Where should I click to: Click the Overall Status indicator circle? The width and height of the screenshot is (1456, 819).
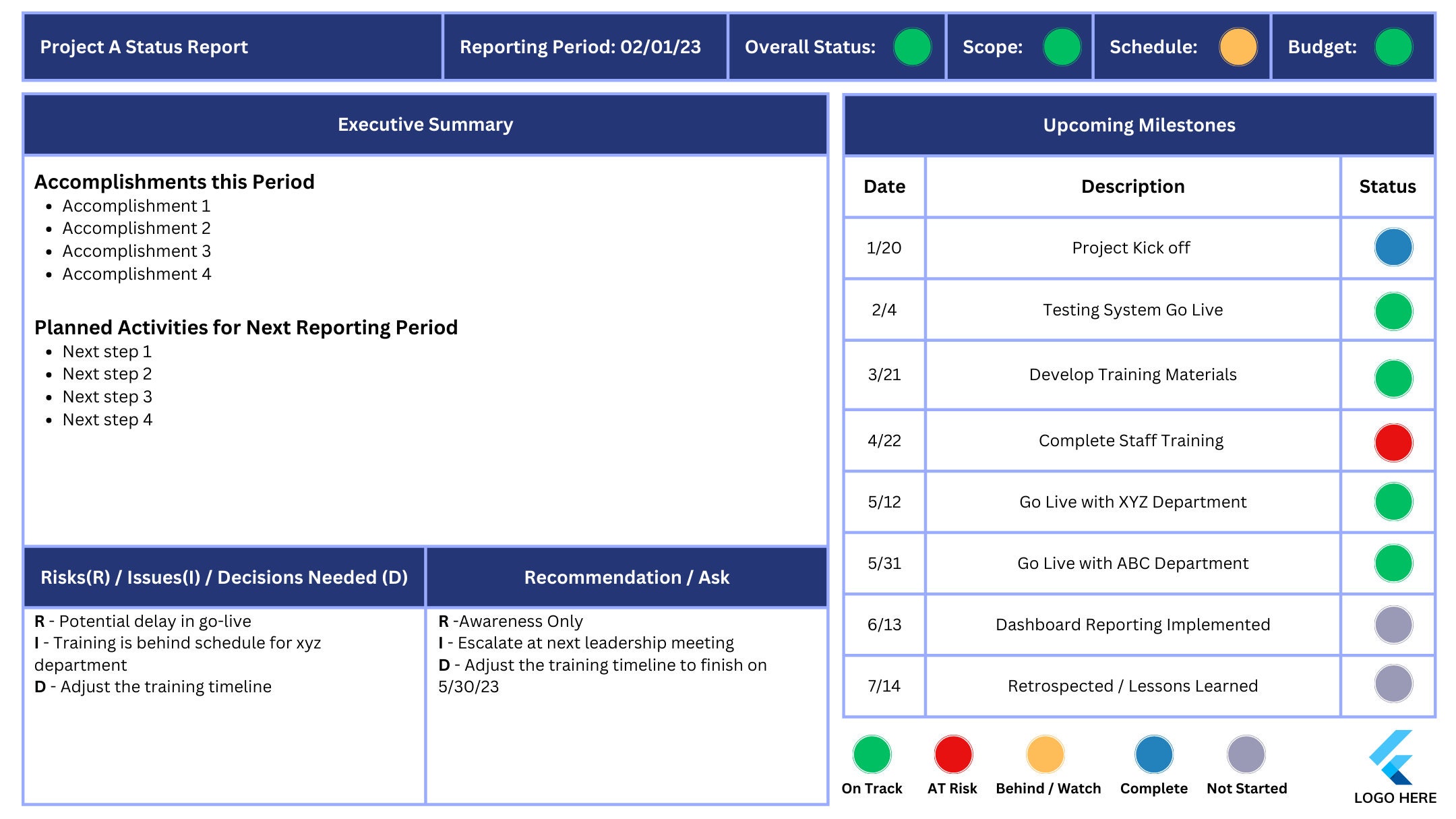912,47
